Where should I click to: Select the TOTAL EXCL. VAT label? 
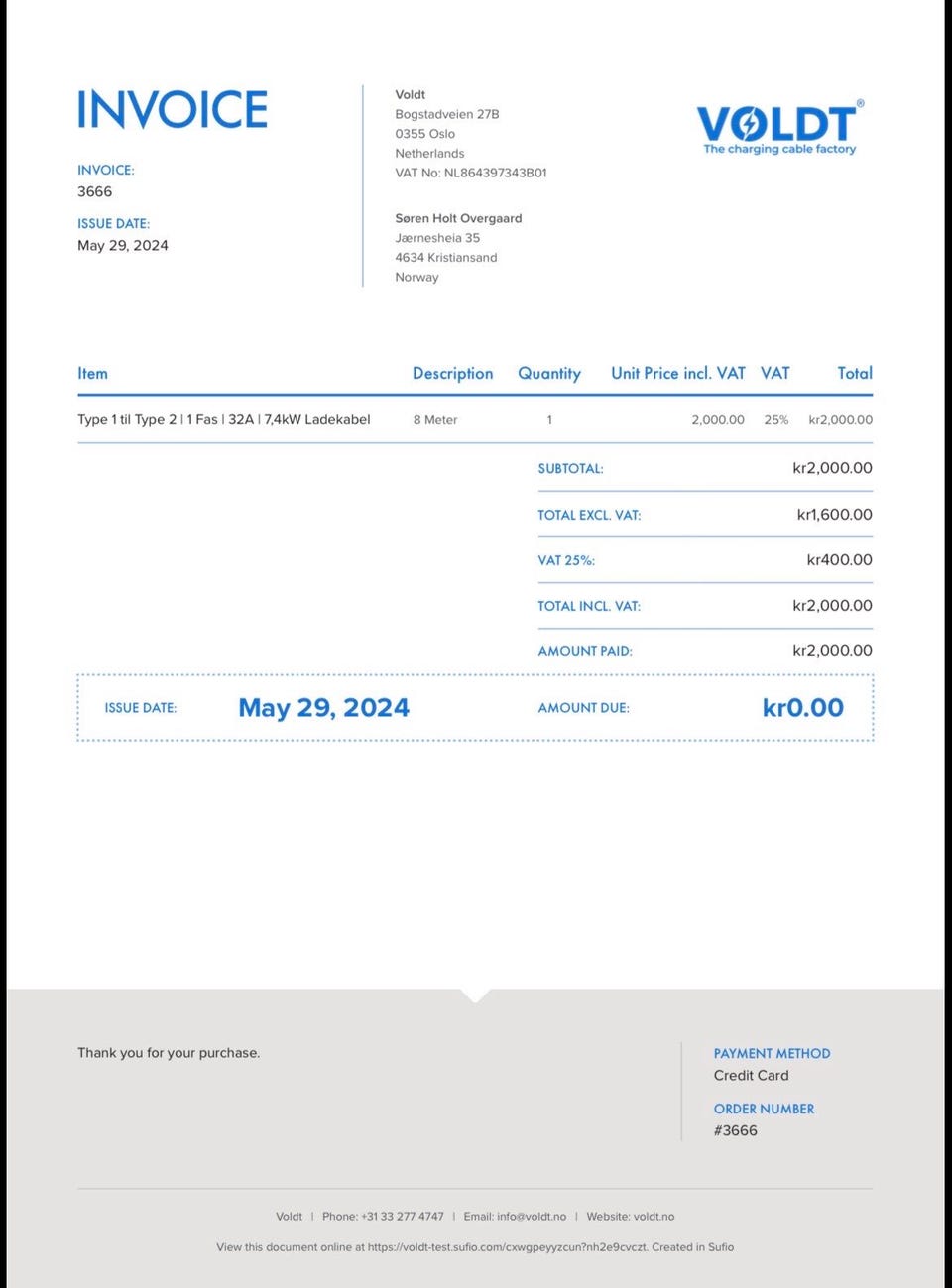[x=589, y=516]
